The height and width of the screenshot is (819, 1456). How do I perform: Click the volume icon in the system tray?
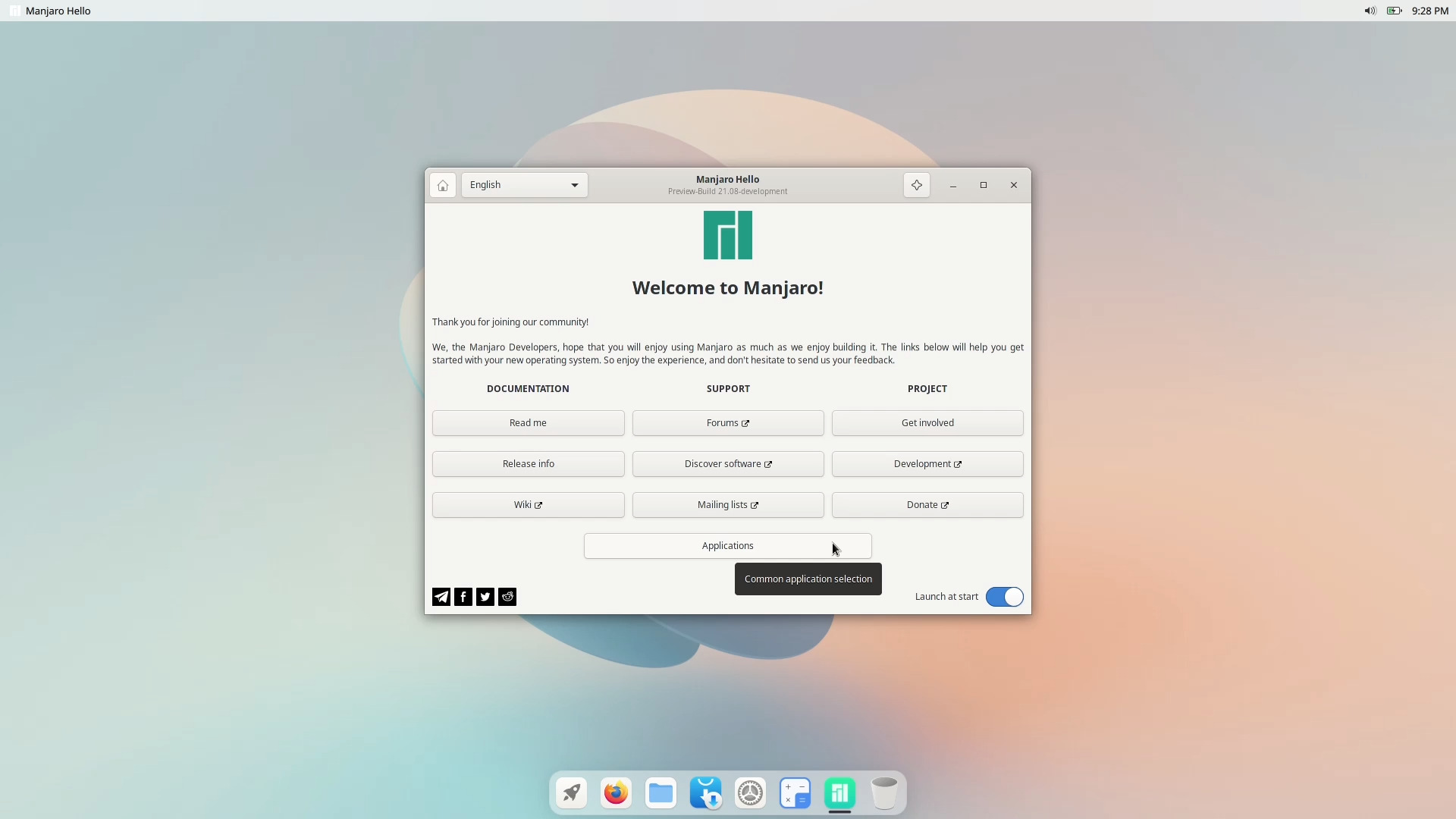(1369, 11)
